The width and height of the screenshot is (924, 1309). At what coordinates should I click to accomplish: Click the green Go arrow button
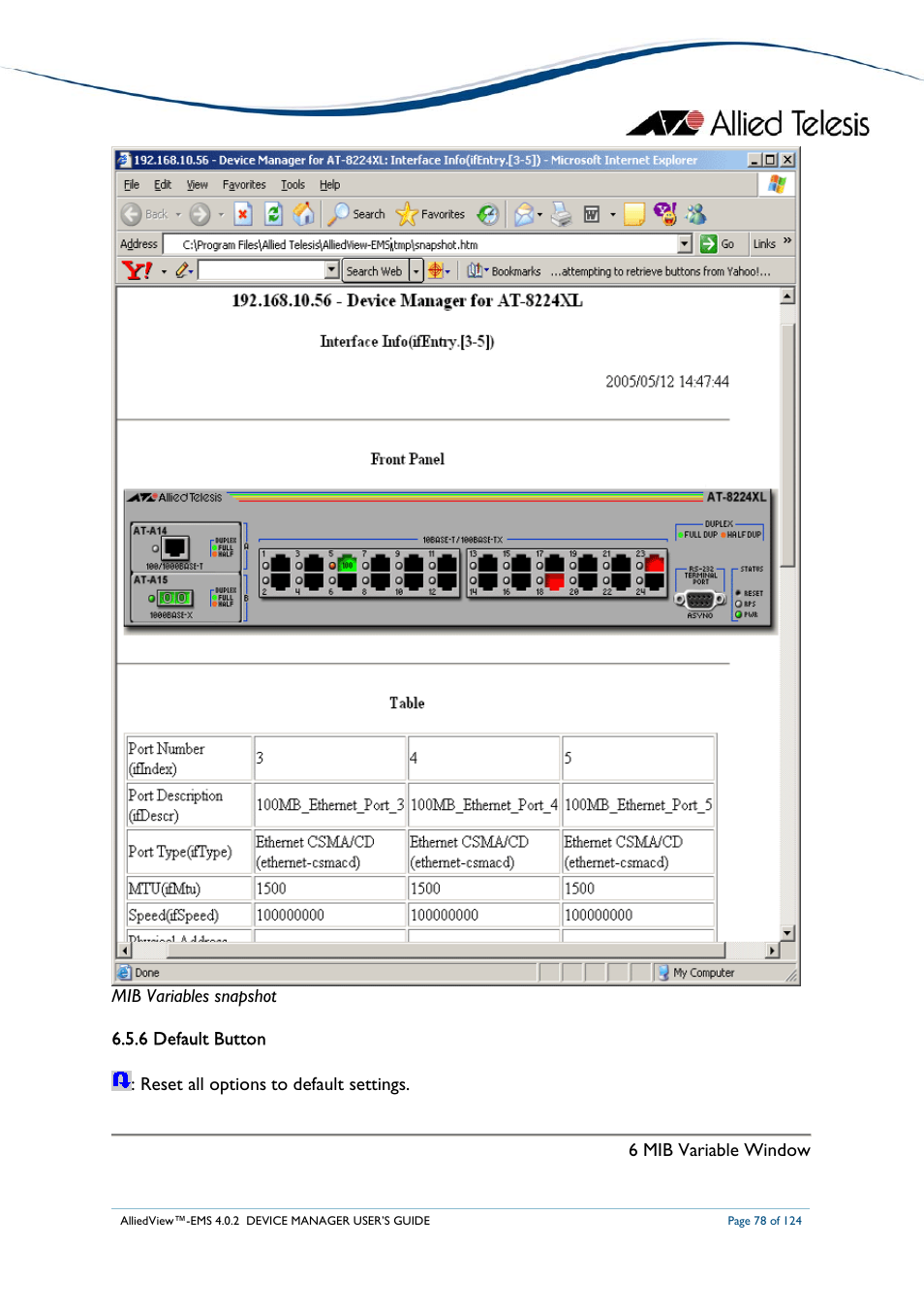(x=708, y=244)
